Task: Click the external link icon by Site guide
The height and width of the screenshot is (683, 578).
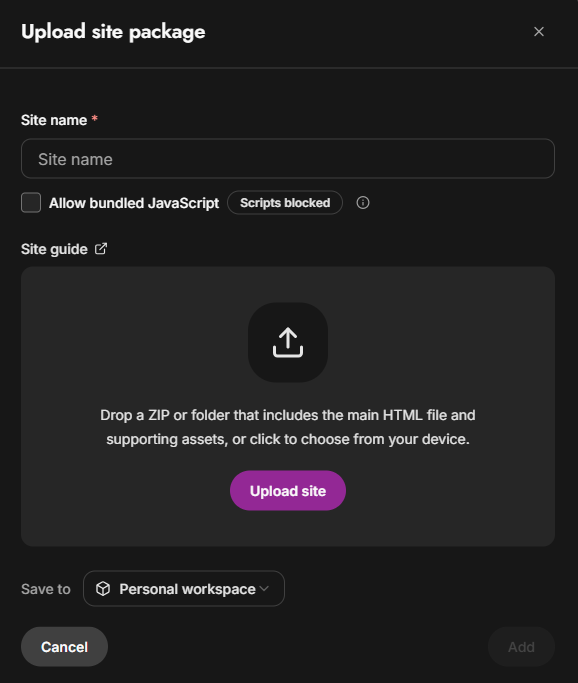Action: point(101,249)
